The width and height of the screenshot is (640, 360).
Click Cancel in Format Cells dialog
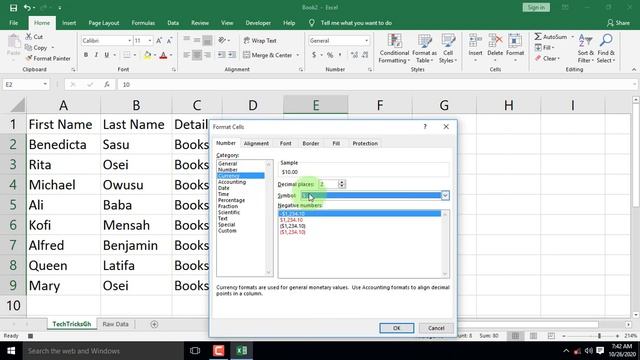point(436,328)
